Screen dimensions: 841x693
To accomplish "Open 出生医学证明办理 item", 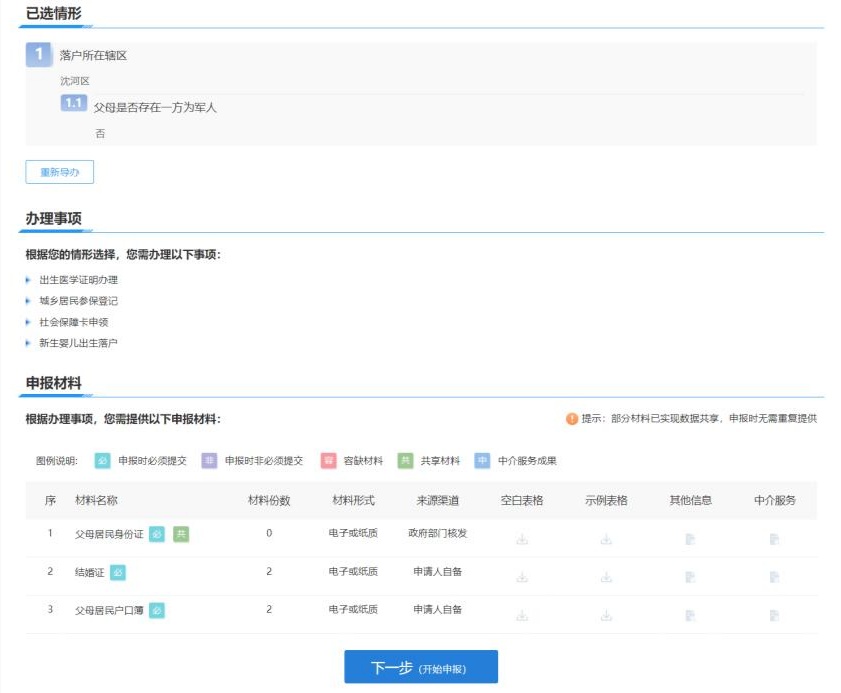I will [x=78, y=280].
